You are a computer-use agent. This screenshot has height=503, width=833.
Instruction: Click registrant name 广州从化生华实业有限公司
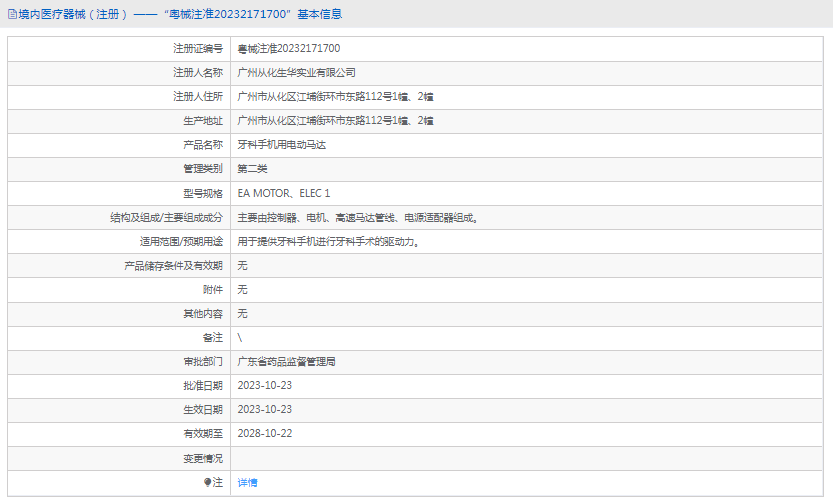(x=296, y=72)
